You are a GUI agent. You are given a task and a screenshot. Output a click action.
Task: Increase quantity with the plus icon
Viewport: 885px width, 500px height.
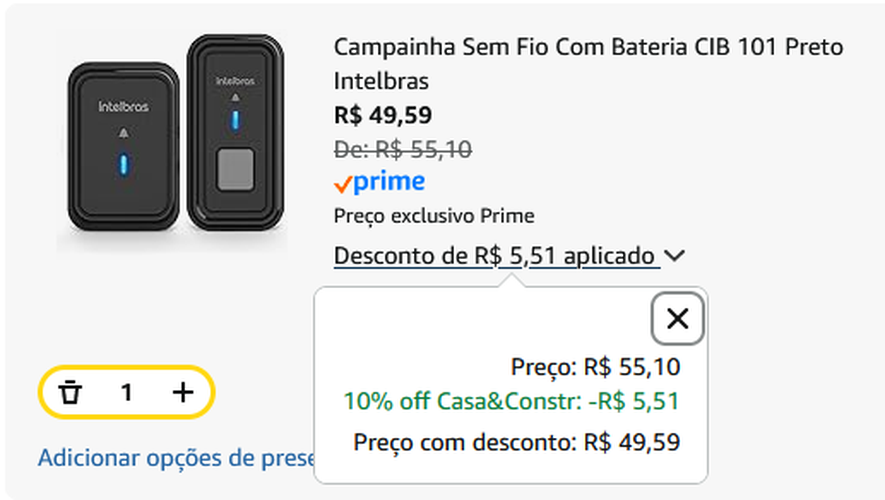coord(182,392)
